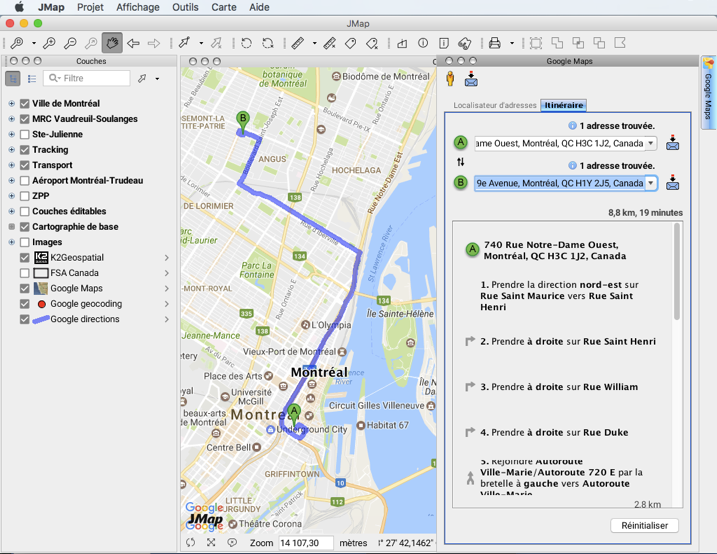Screen dimensions: 717x554
Task: Toggle Ville de Montréal layer checkbox
Action: [25, 104]
